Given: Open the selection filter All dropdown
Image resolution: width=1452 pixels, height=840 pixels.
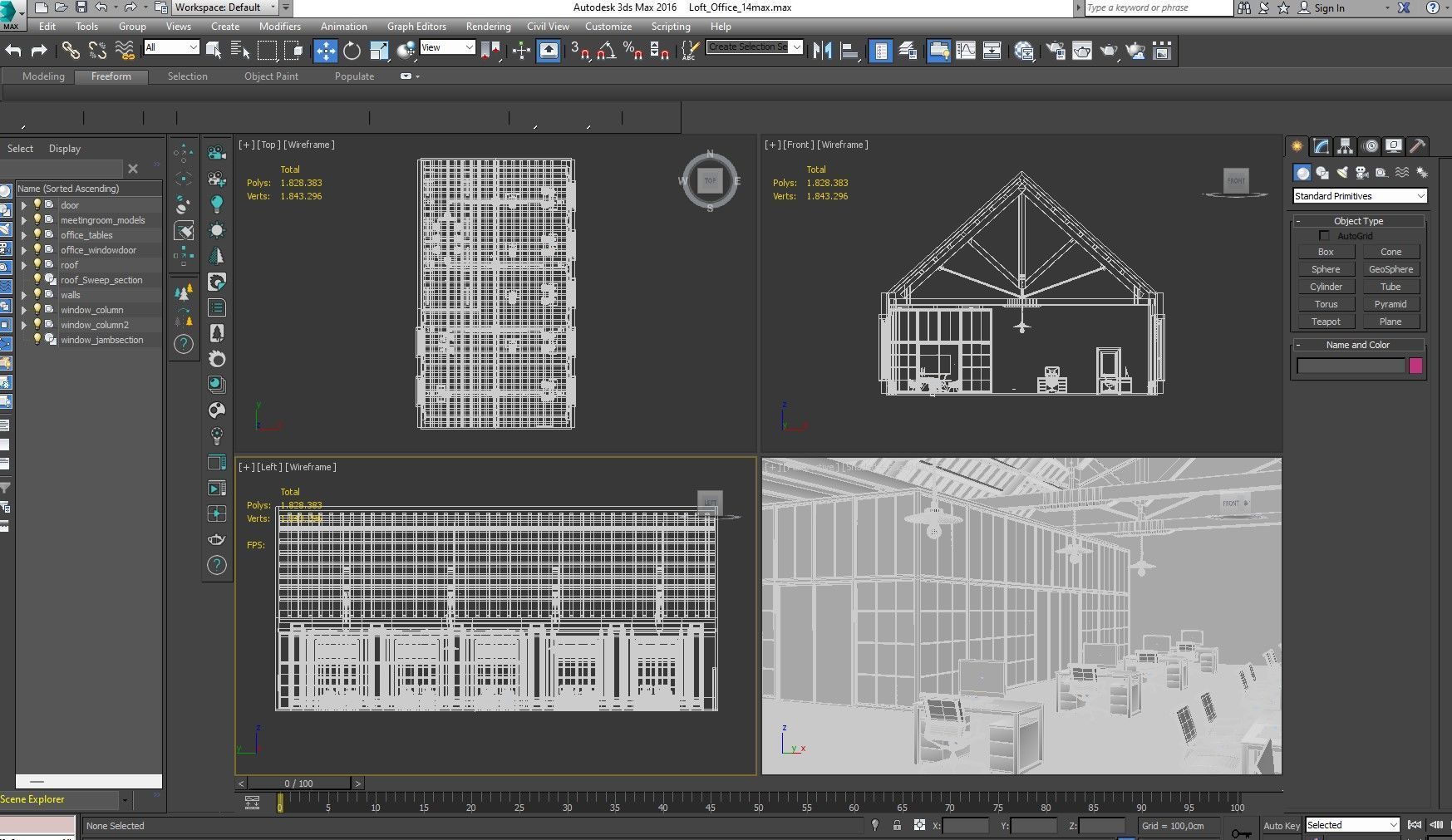Looking at the screenshot, I should click(171, 47).
